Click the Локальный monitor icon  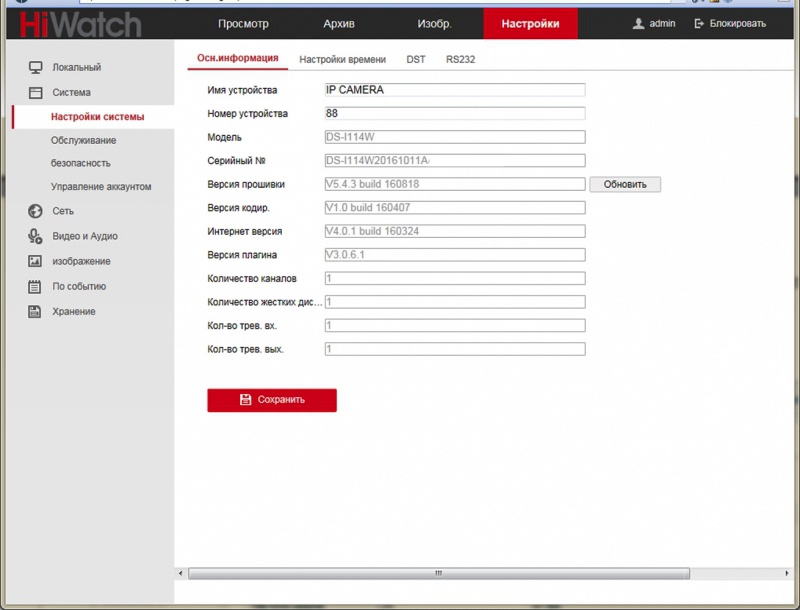(35, 67)
